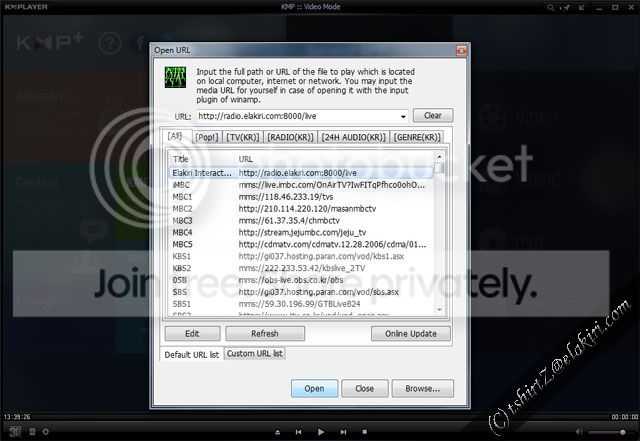
Task: Click the 3D mode icon in player bar
Action: (x=15, y=432)
